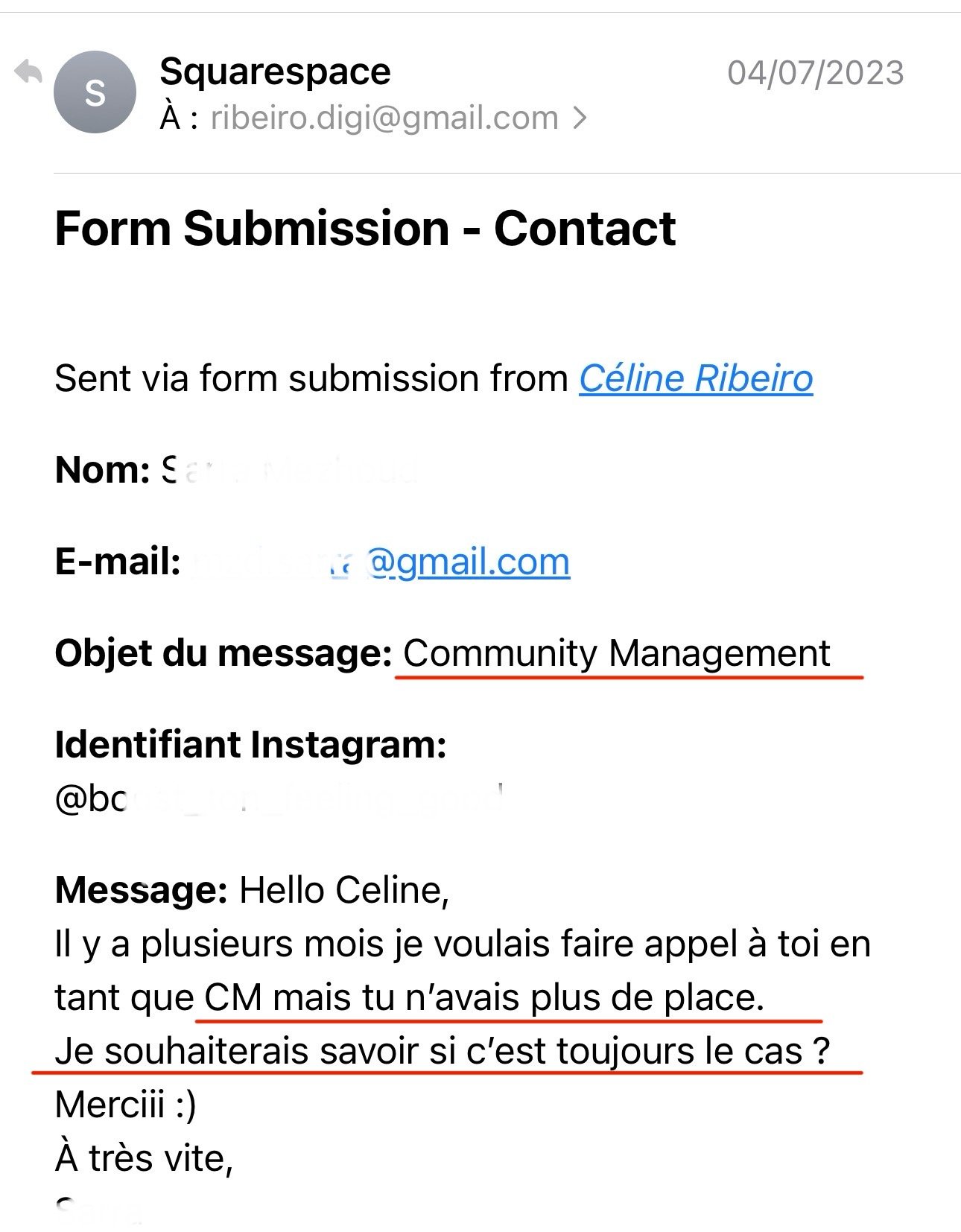Viewport: 961px width, 1232px height.
Task: Open the Céline Ribeiro link
Action: pyautogui.click(x=696, y=378)
